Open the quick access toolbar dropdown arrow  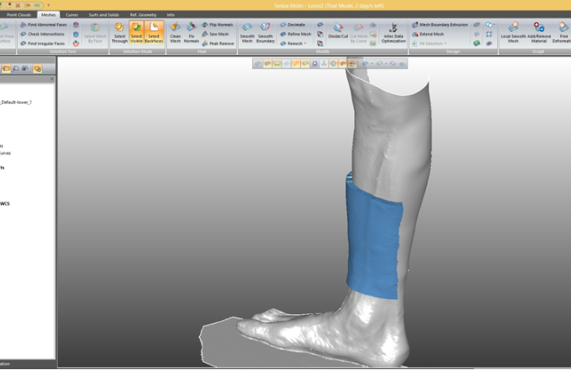(48, 5)
